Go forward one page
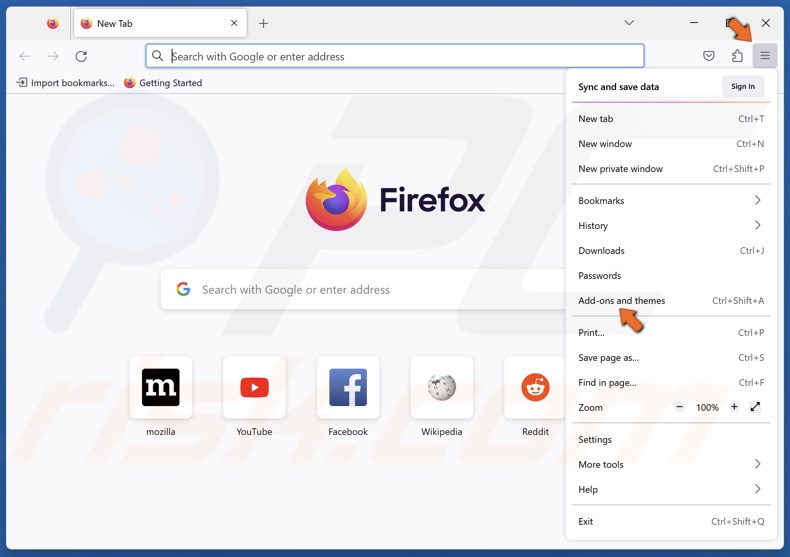 [53, 56]
